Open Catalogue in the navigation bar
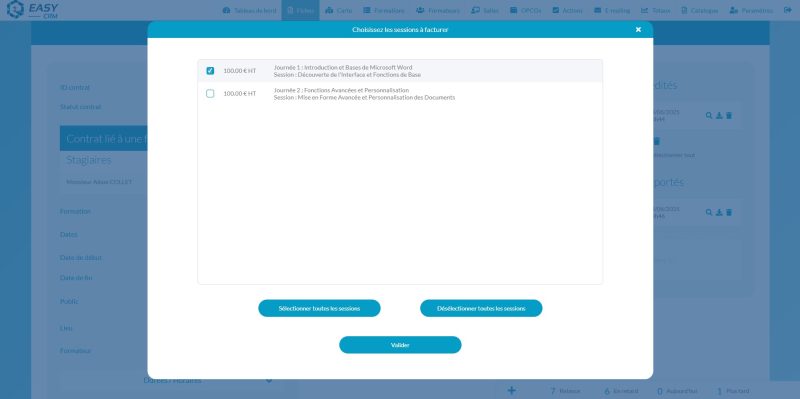The image size is (800, 399). 700,10
